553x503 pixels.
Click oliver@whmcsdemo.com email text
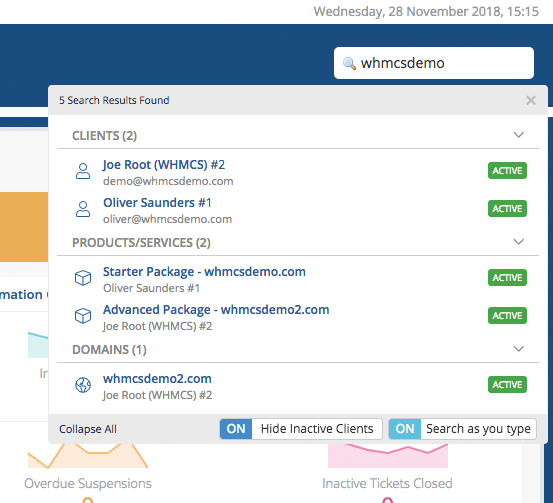pyautogui.click(x=168, y=219)
